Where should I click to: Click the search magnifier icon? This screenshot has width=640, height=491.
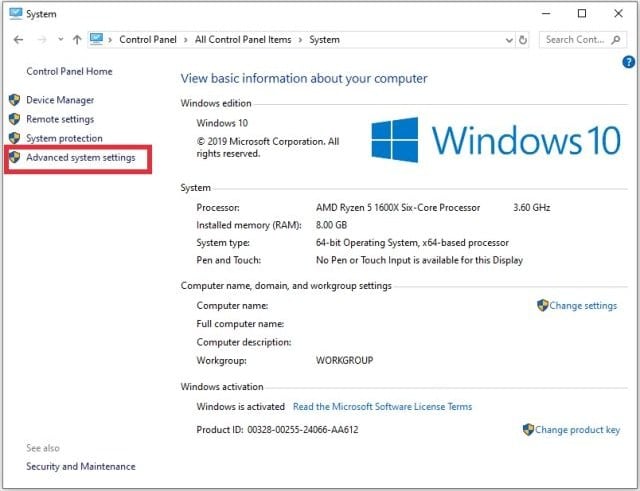tap(616, 40)
